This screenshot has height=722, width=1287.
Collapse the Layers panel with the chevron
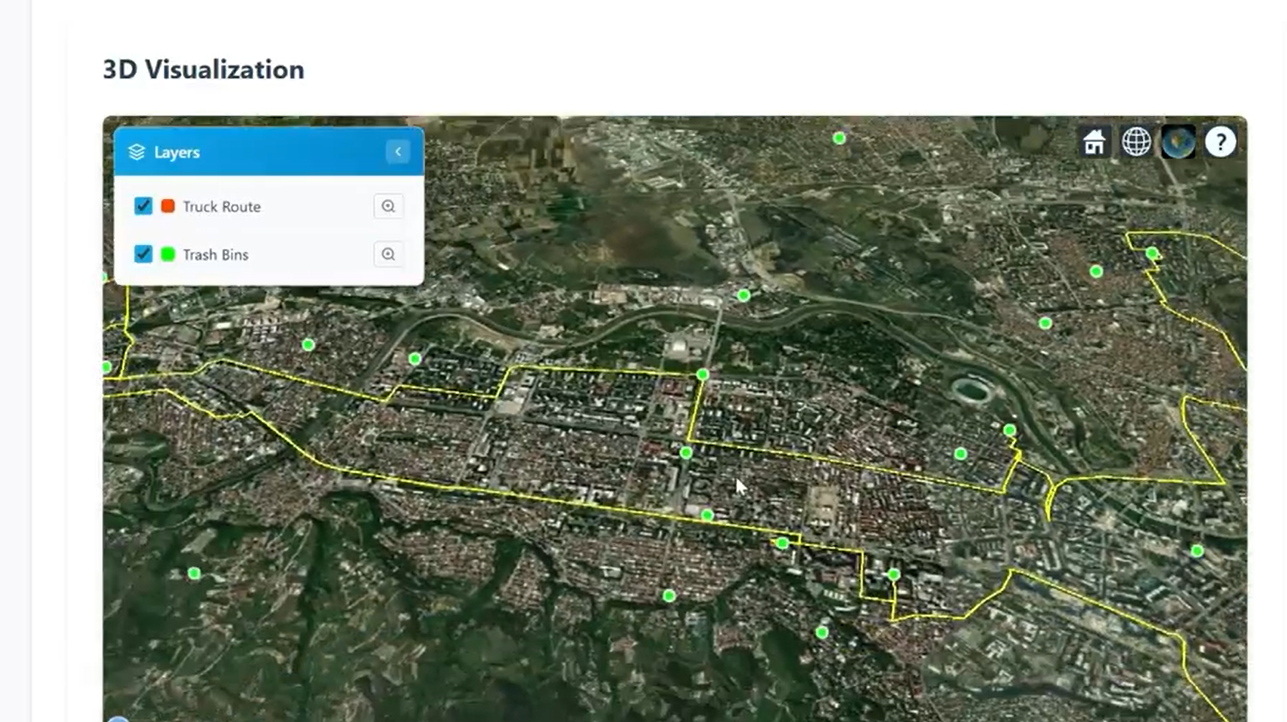(397, 152)
